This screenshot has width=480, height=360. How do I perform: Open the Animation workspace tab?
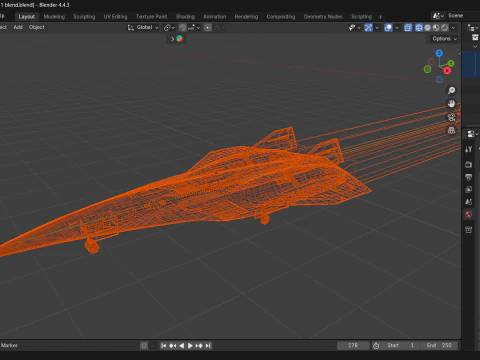[x=215, y=17]
